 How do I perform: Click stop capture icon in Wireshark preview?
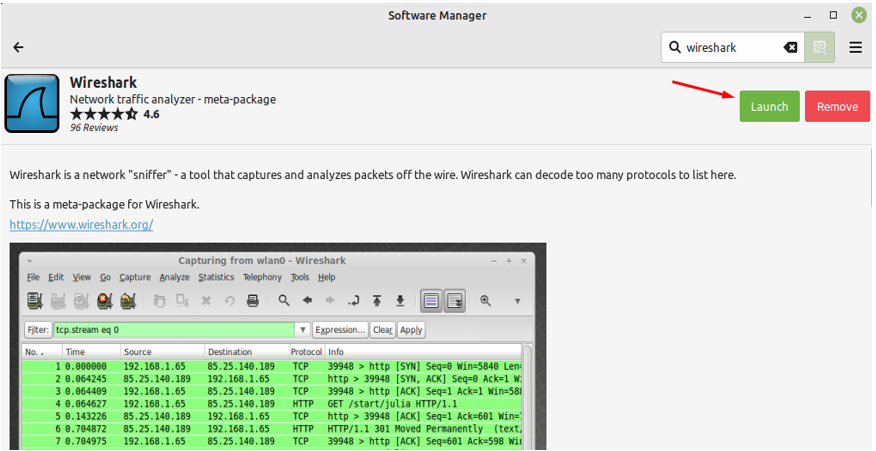tap(104, 301)
